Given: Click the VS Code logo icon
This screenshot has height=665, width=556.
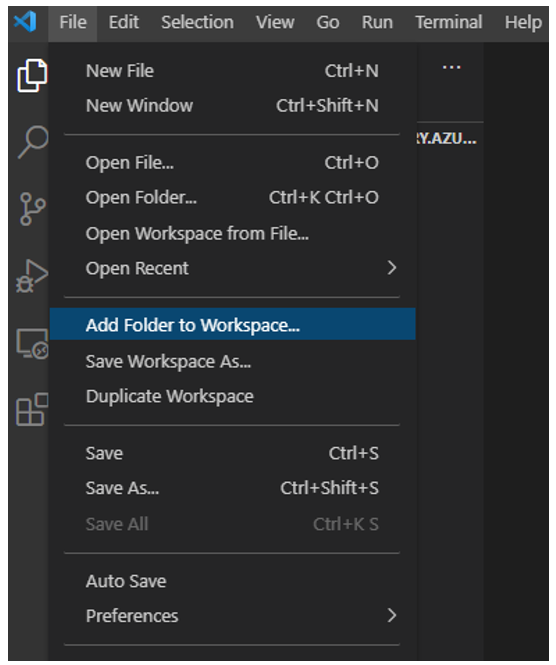Looking at the screenshot, I should [x=25, y=21].
